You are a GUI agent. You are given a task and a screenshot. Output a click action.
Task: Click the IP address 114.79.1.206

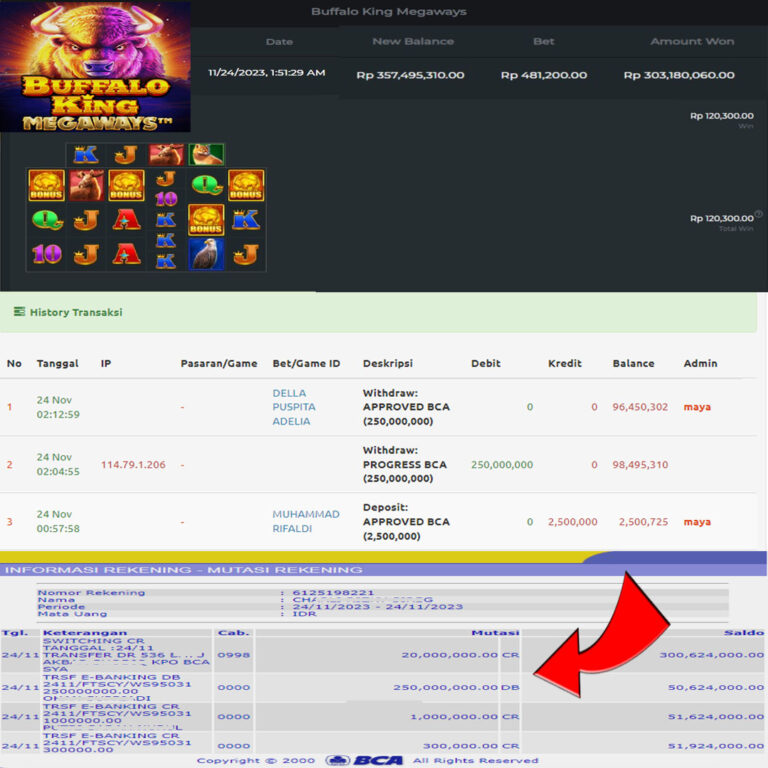tap(131, 464)
